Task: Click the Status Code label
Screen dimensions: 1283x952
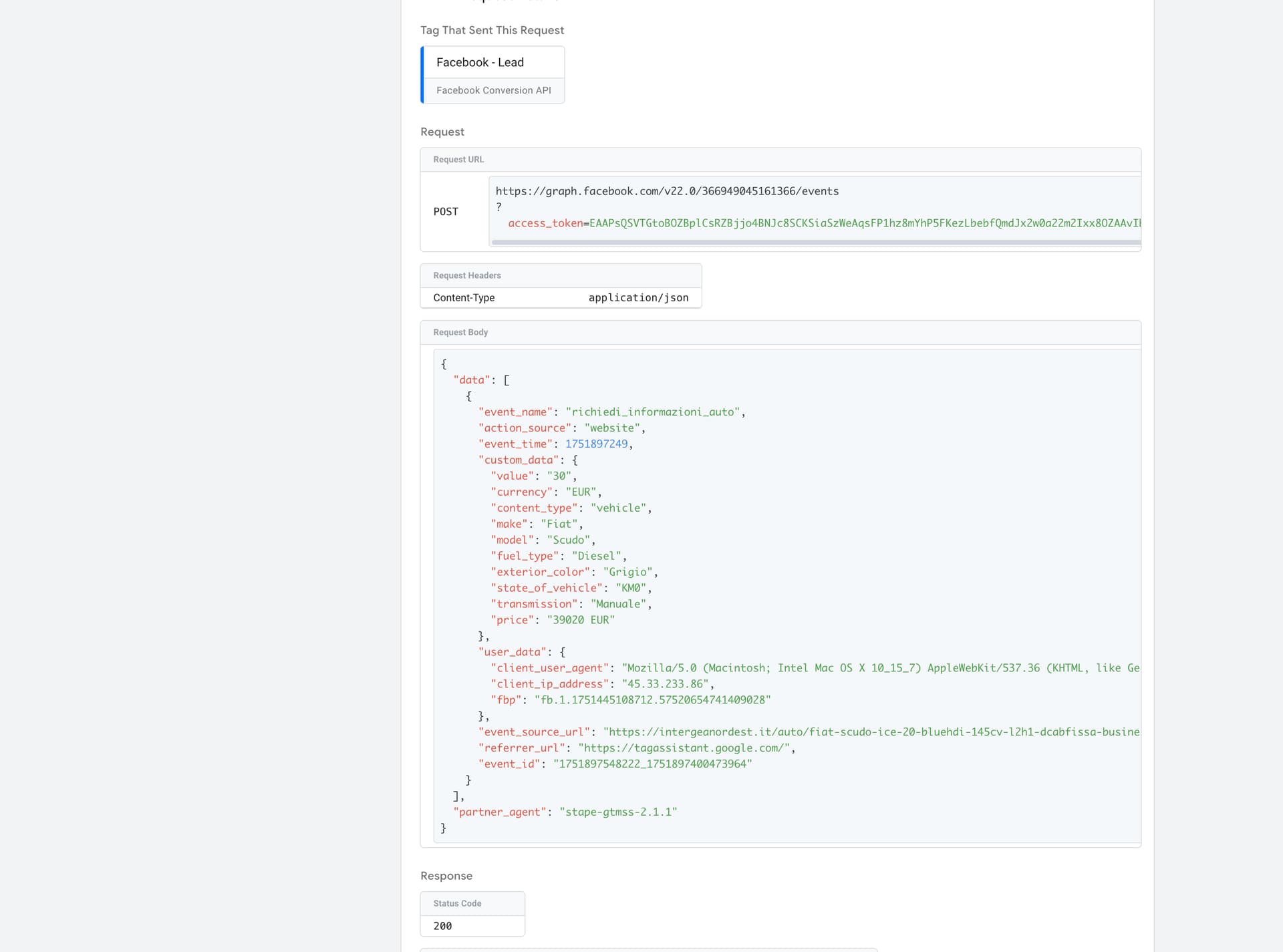Action: tap(457, 904)
